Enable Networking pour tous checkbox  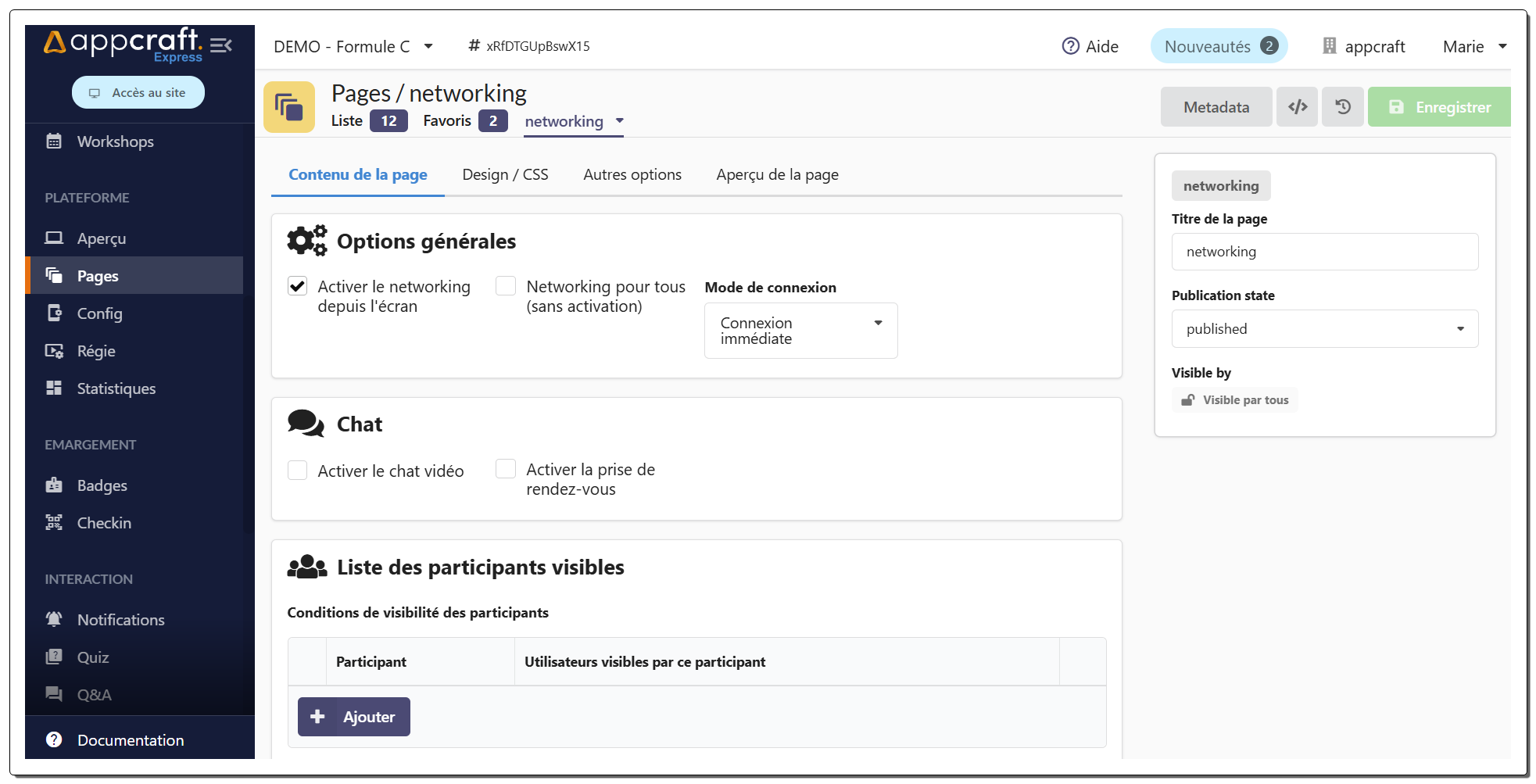(x=506, y=287)
